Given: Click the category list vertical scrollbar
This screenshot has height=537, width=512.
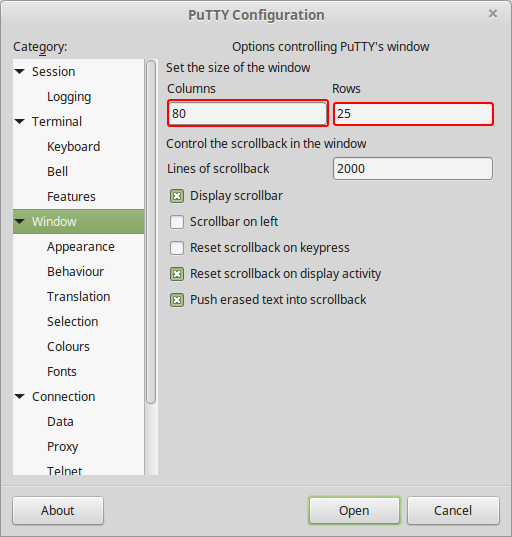Looking at the screenshot, I should 151,232.
